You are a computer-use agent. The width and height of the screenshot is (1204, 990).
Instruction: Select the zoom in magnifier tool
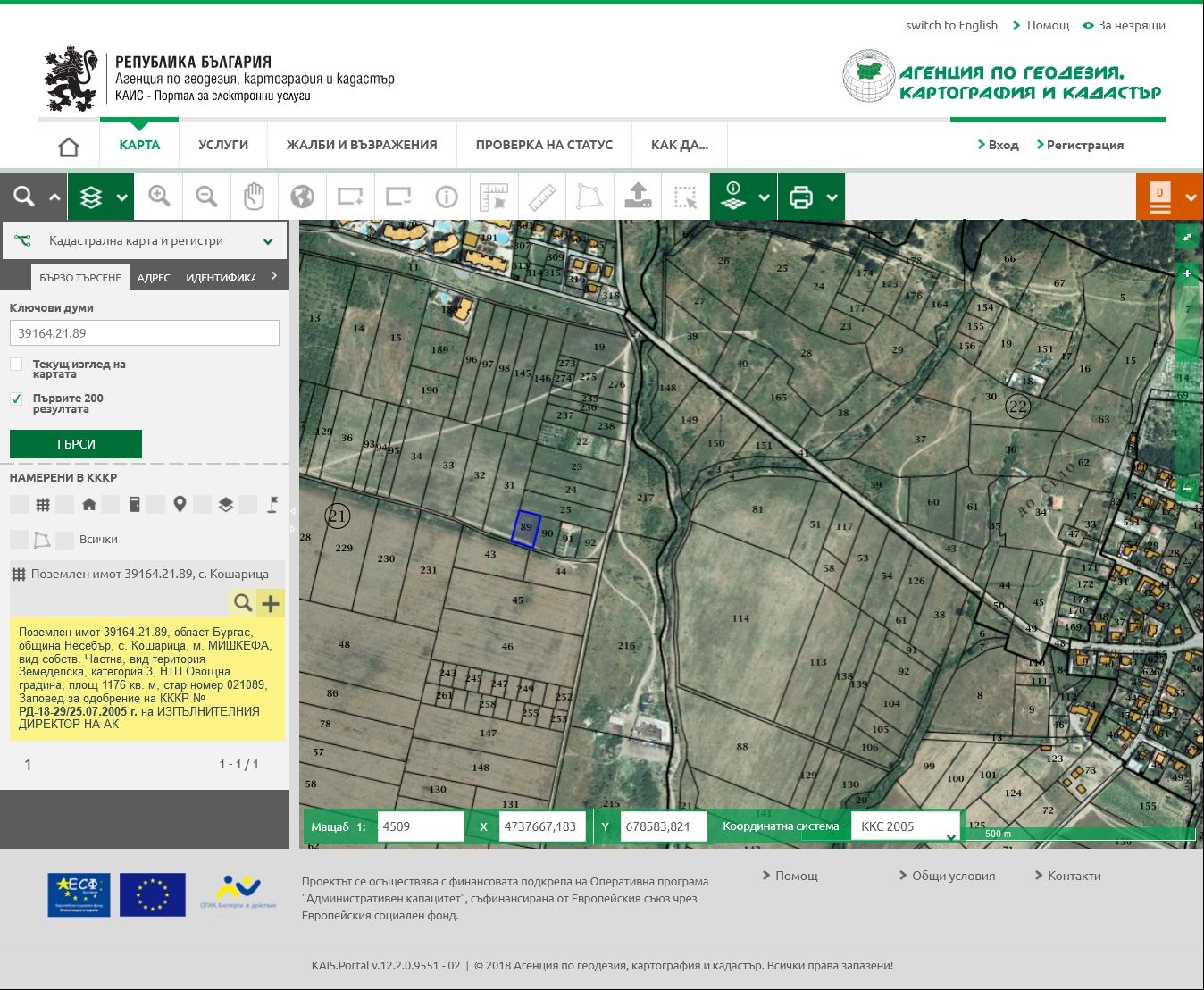pyautogui.click(x=160, y=197)
